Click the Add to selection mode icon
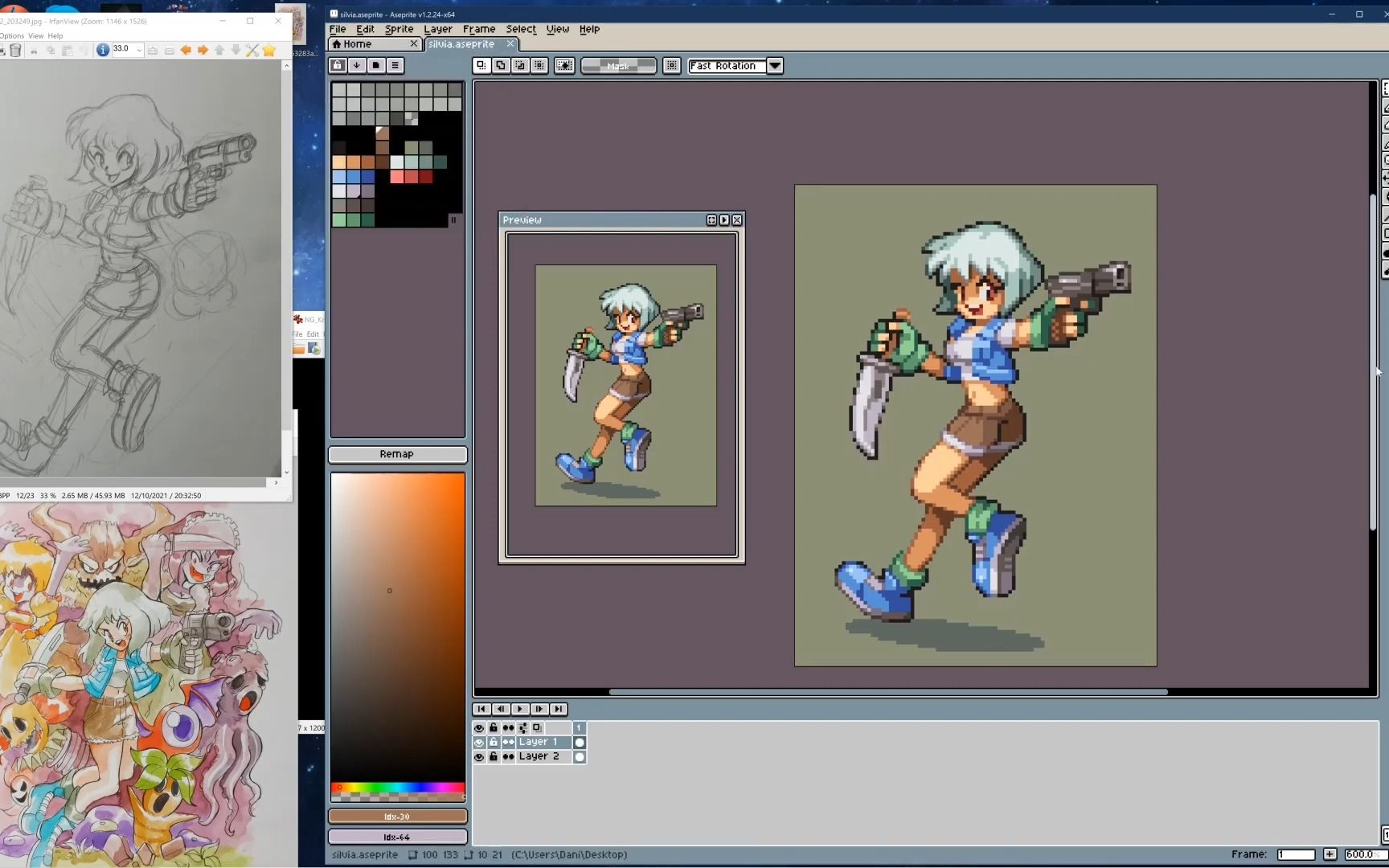This screenshot has width=1389, height=868. point(501,66)
